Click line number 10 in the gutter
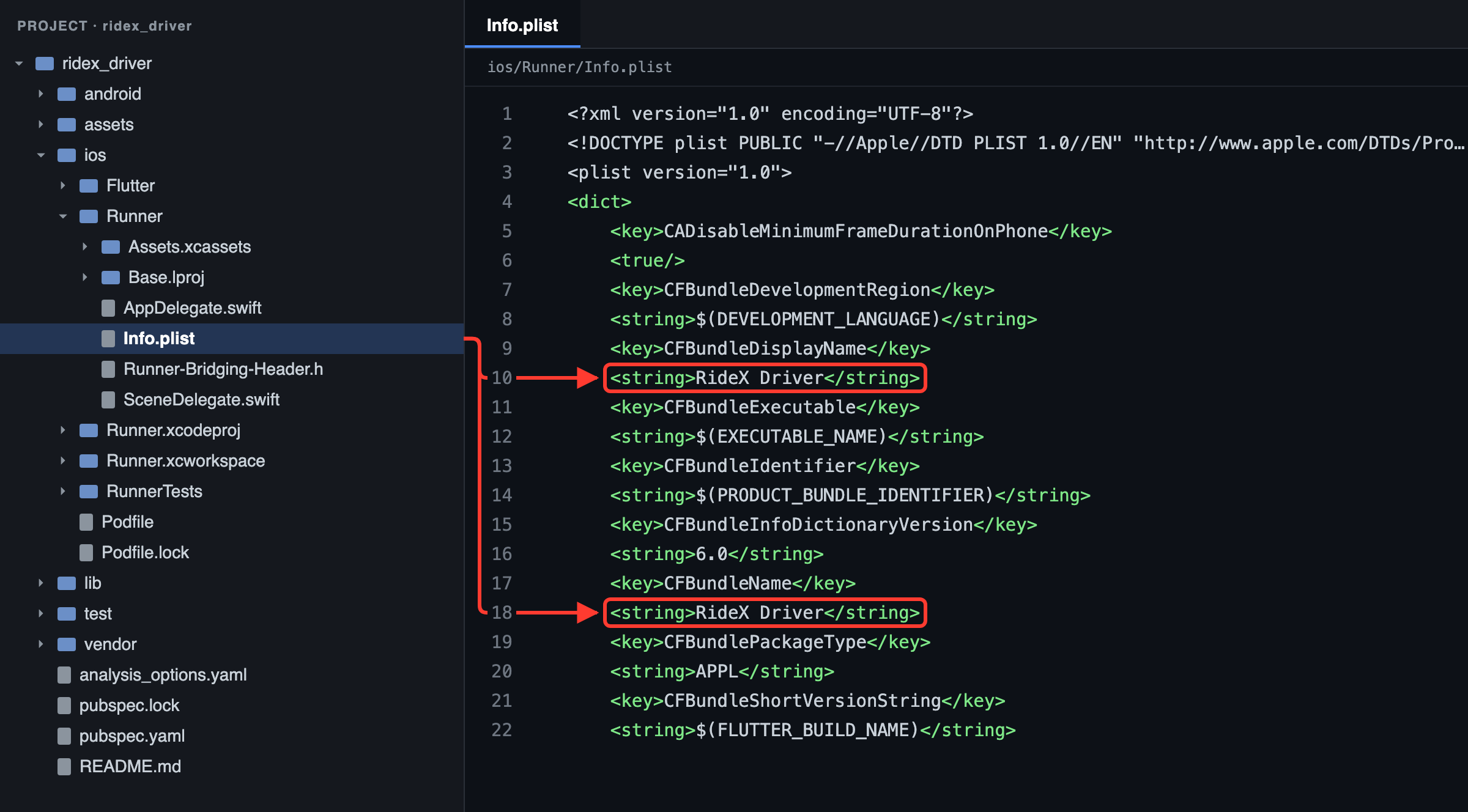The height and width of the screenshot is (812, 1468). [x=502, y=378]
